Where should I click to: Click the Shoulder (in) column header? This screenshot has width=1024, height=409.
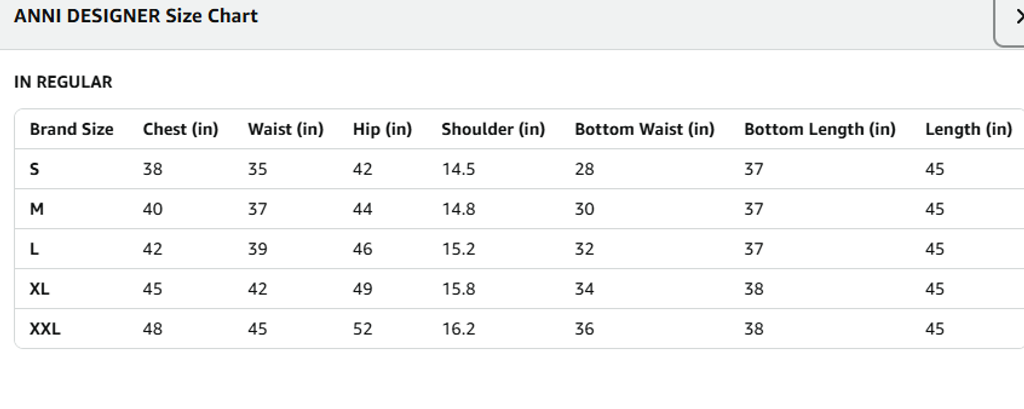click(493, 129)
